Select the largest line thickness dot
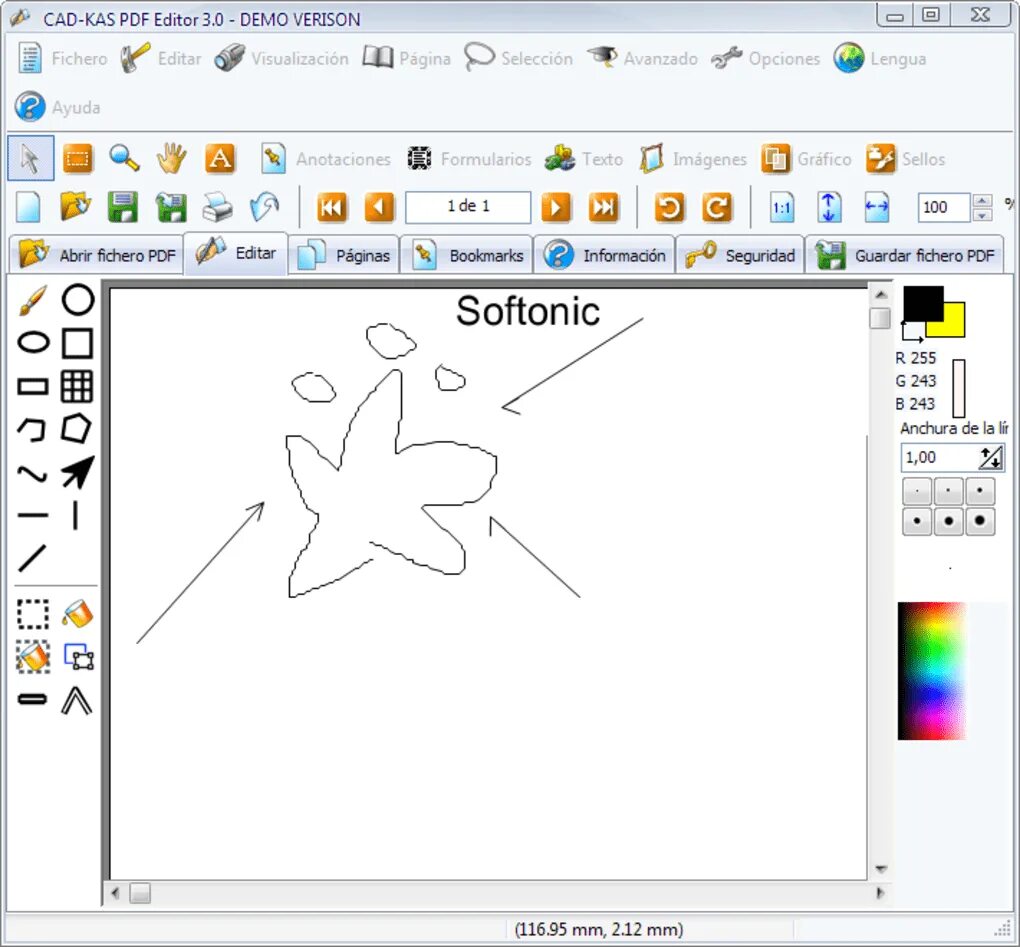Screen dimensions: 1020x947 [x=980, y=521]
